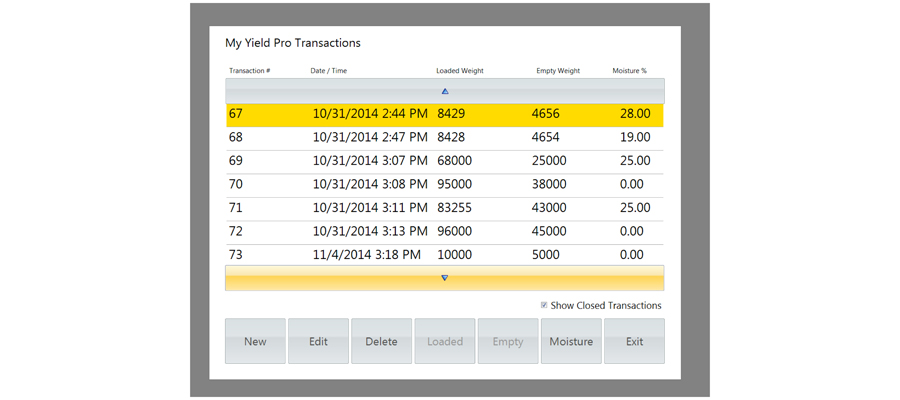
Task: Click the Loaded Weight column header
Action: 460,71
